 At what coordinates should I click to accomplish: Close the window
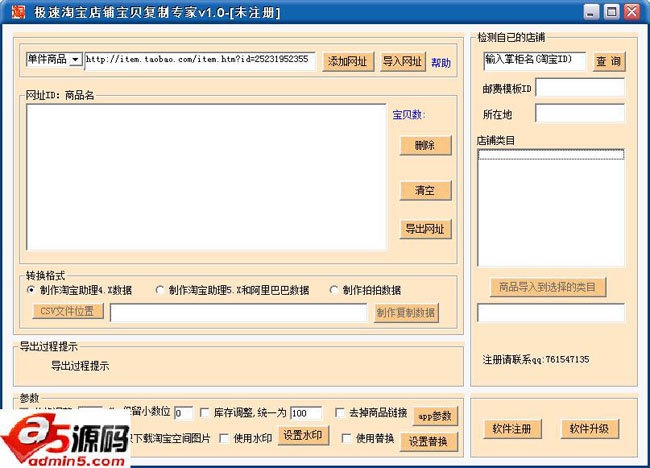(632, 12)
